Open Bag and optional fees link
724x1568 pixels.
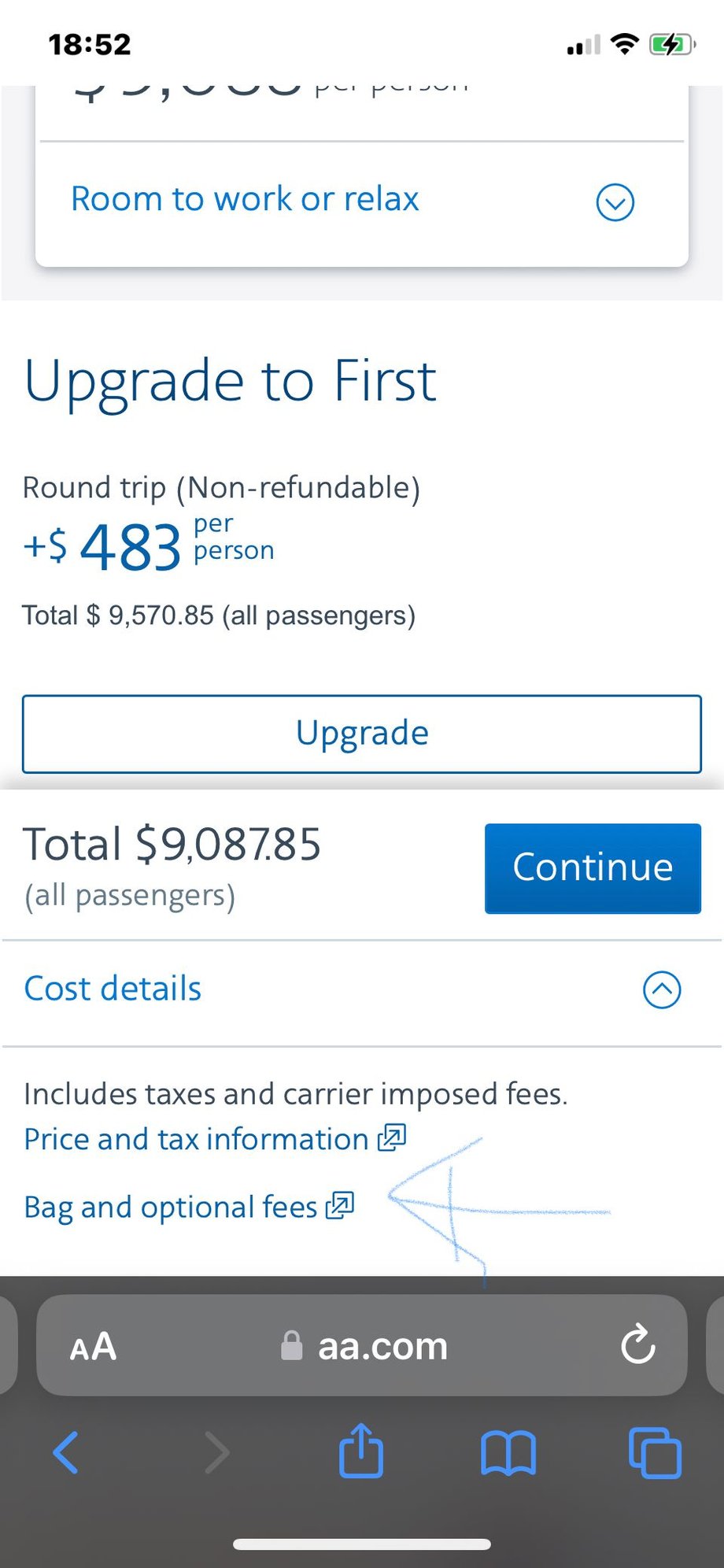tap(170, 1207)
